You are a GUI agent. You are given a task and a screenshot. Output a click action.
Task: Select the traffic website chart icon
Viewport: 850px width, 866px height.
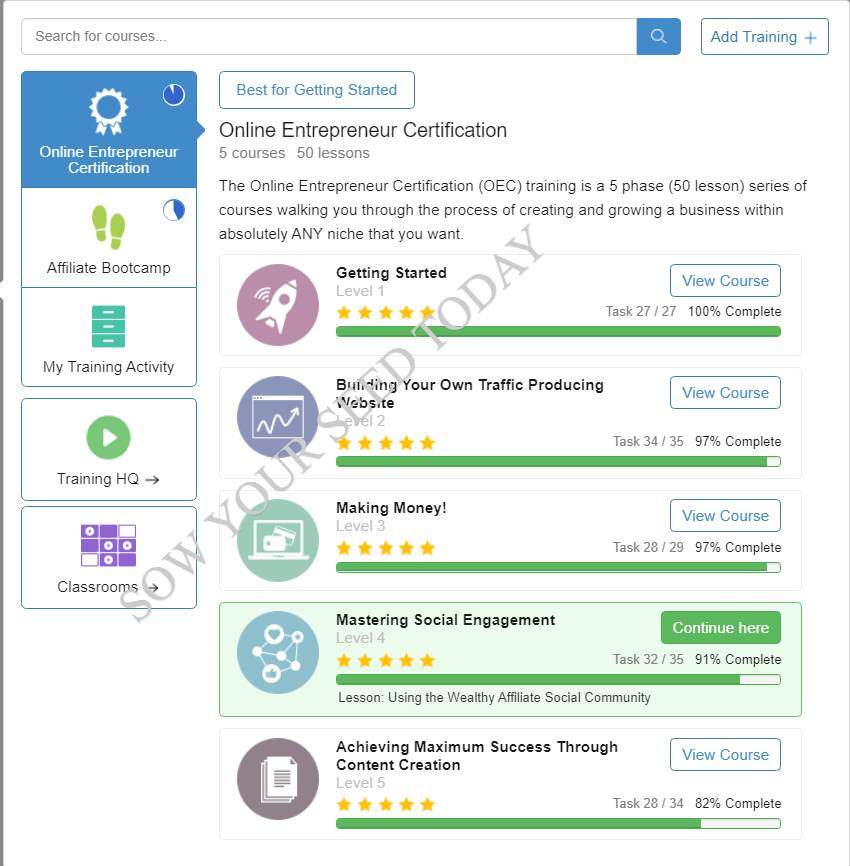pos(278,417)
